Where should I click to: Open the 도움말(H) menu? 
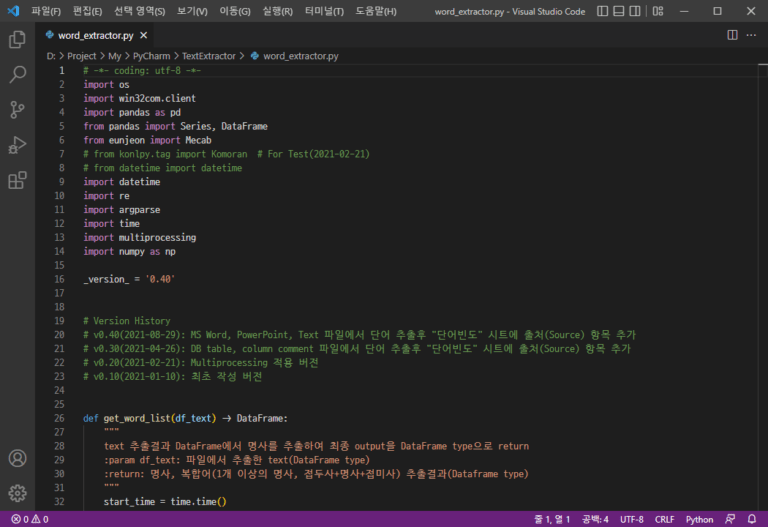(x=376, y=11)
